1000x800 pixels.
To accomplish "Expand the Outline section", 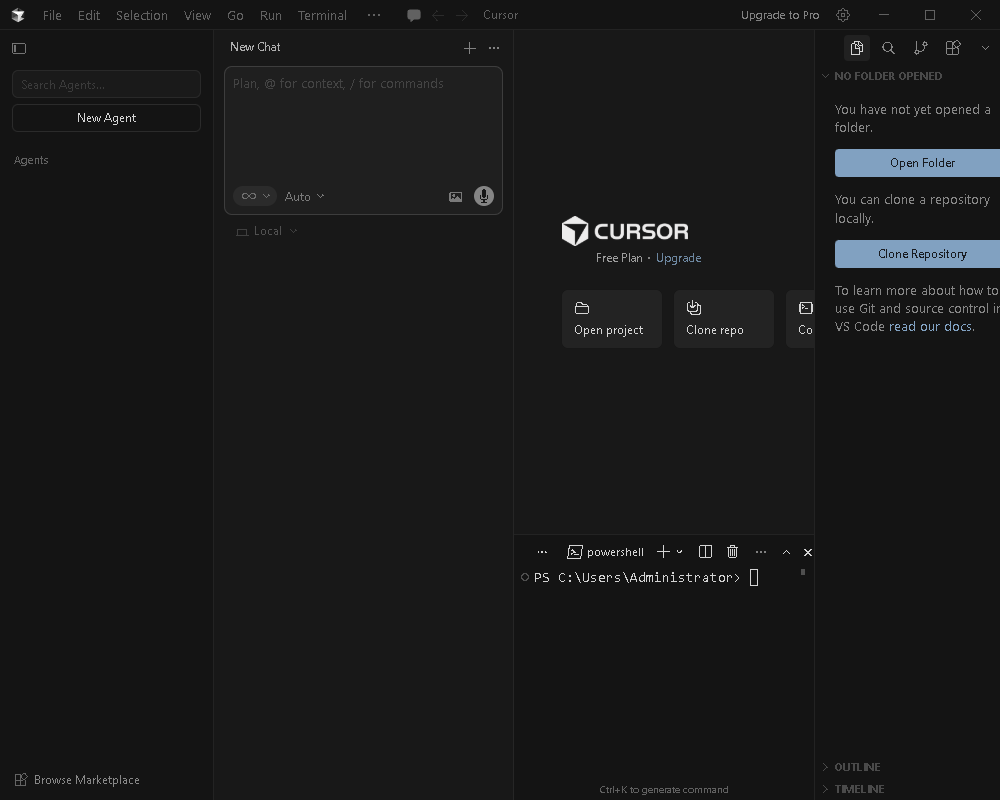I will [x=857, y=767].
